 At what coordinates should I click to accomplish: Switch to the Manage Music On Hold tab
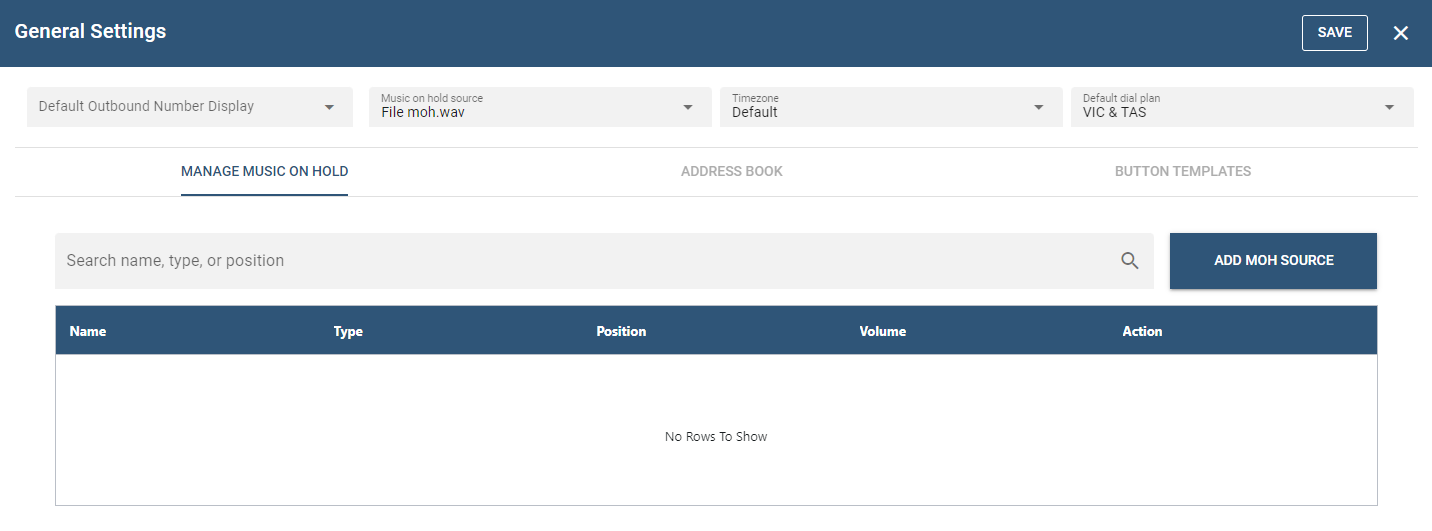click(x=264, y=171)
